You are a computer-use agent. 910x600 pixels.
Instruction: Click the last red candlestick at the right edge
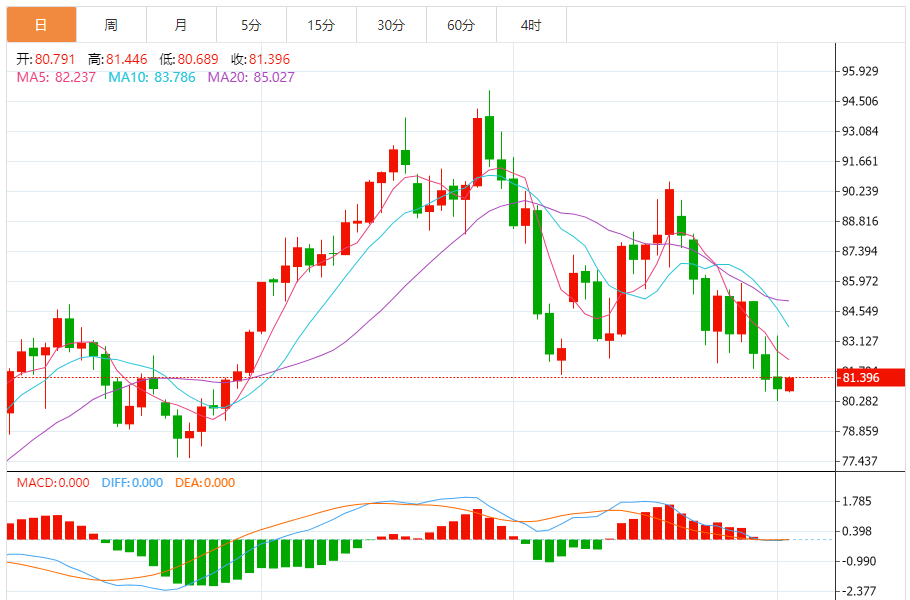(x=789, y=384)
